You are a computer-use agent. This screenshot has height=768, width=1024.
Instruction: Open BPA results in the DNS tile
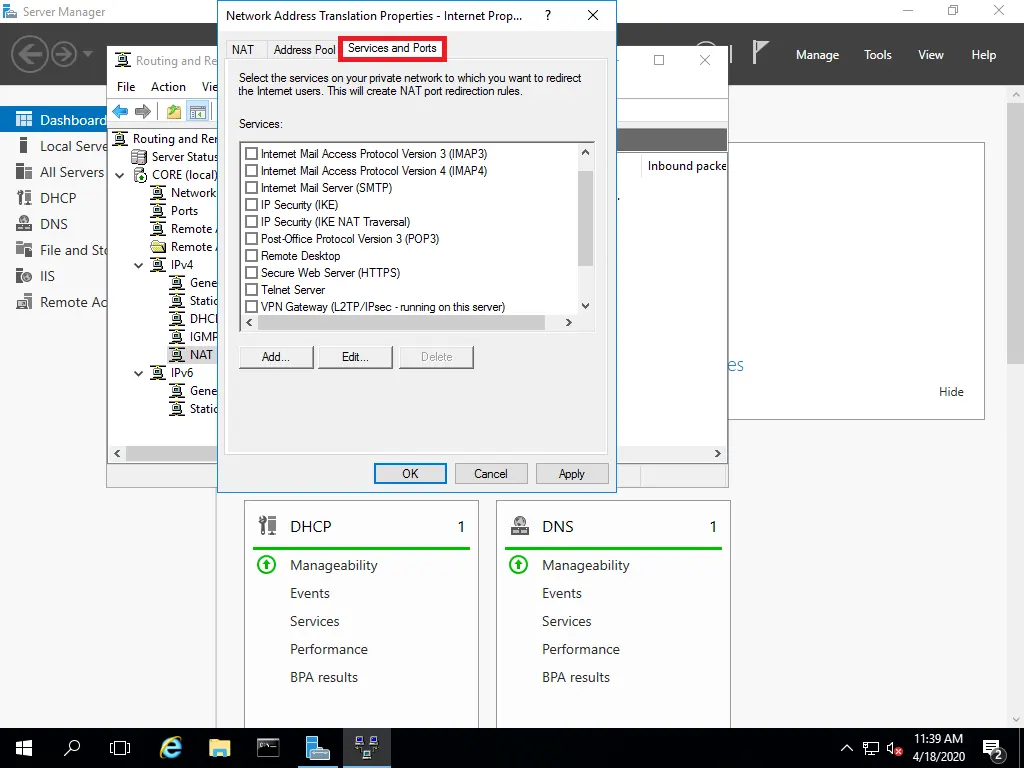[x=575, y=677]
